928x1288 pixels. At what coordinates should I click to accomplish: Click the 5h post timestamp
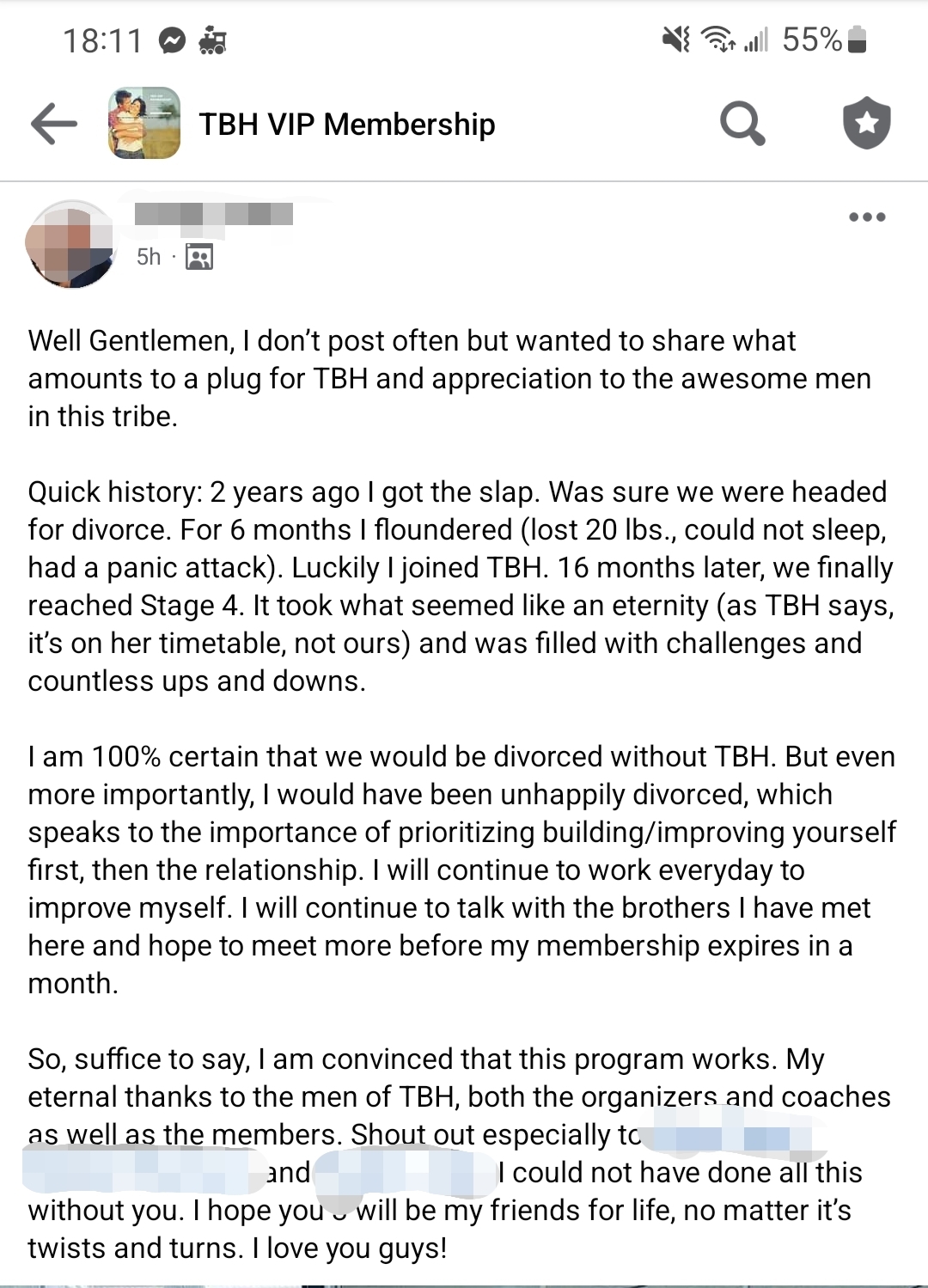[x=149, y=257]
